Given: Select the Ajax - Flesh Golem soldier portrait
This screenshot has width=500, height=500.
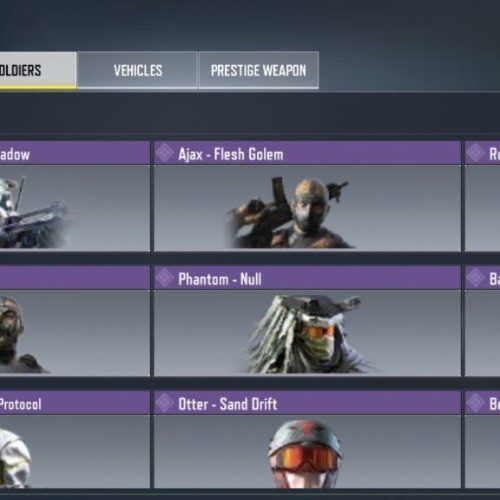Looking at the screenshot, I should pyautogui.click(x=307, y=208).
